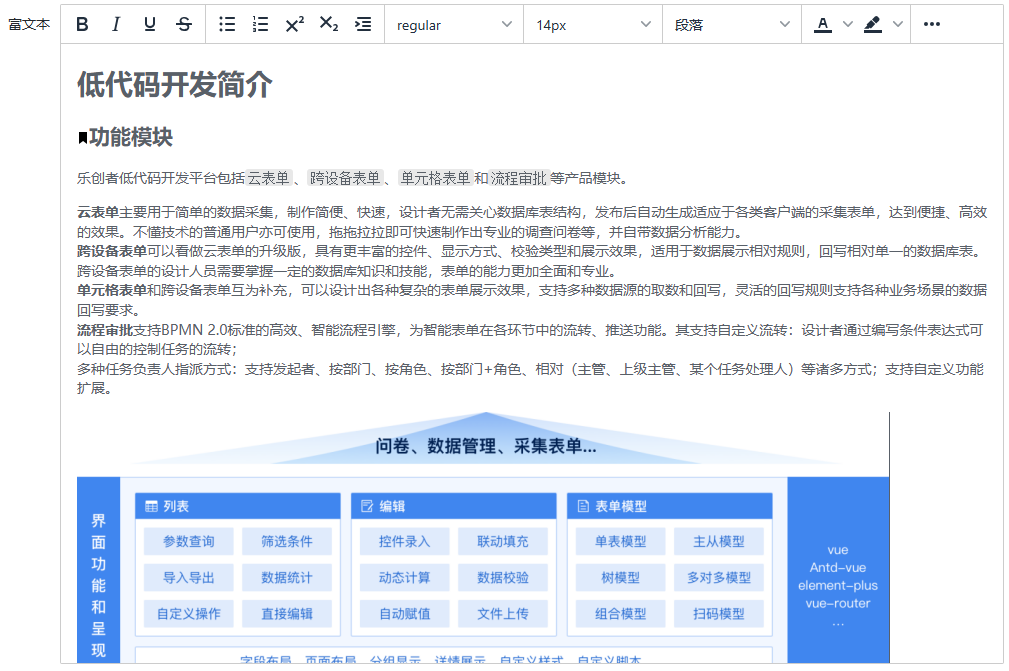Image resolution: width=1009 pixels, height=671 pixels.
Task: Apply superscript formatting
Action: [295, 25]
